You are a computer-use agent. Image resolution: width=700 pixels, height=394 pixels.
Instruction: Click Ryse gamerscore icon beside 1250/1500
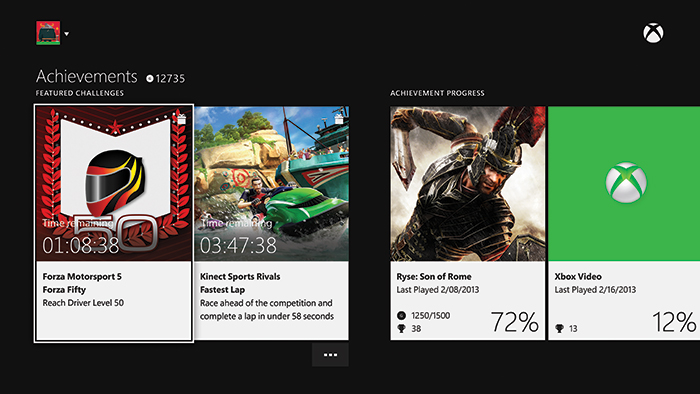(401, 315)
